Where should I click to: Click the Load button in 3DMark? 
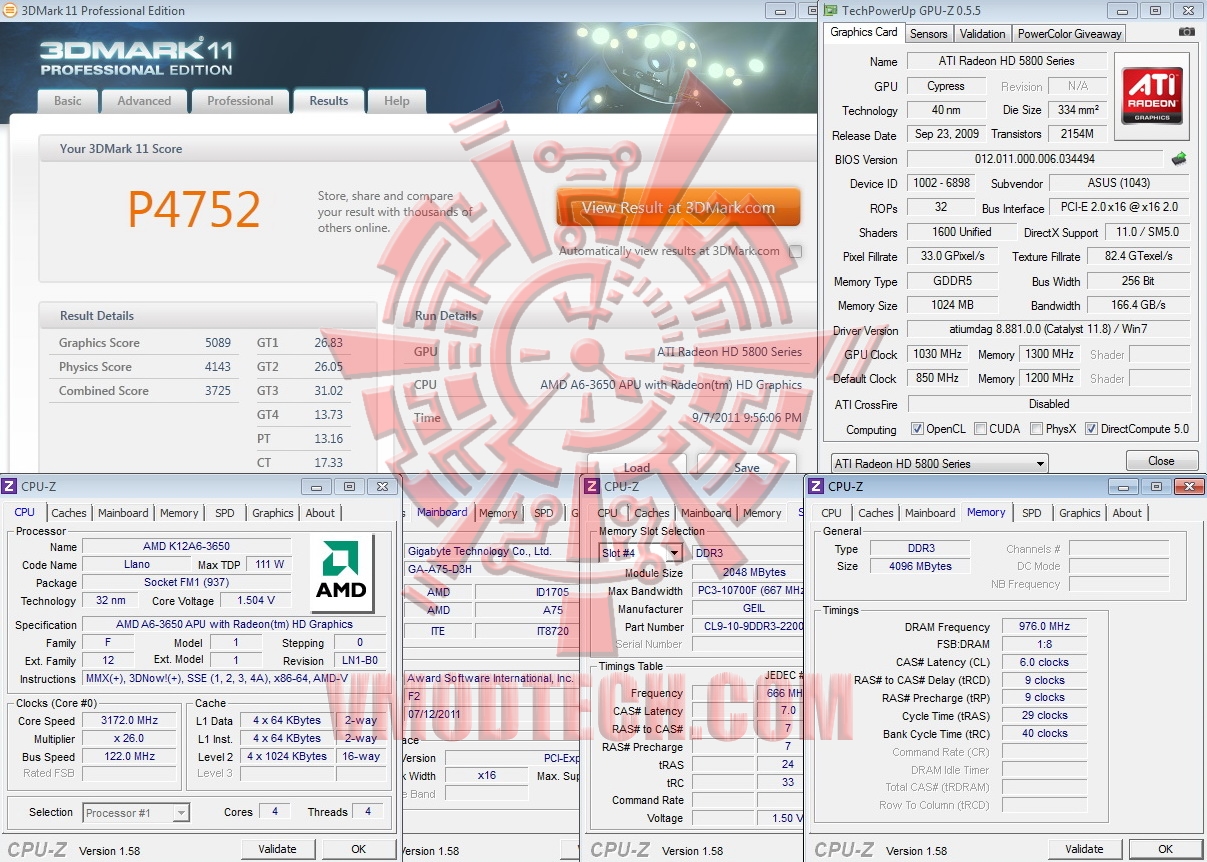click(637, 467)
